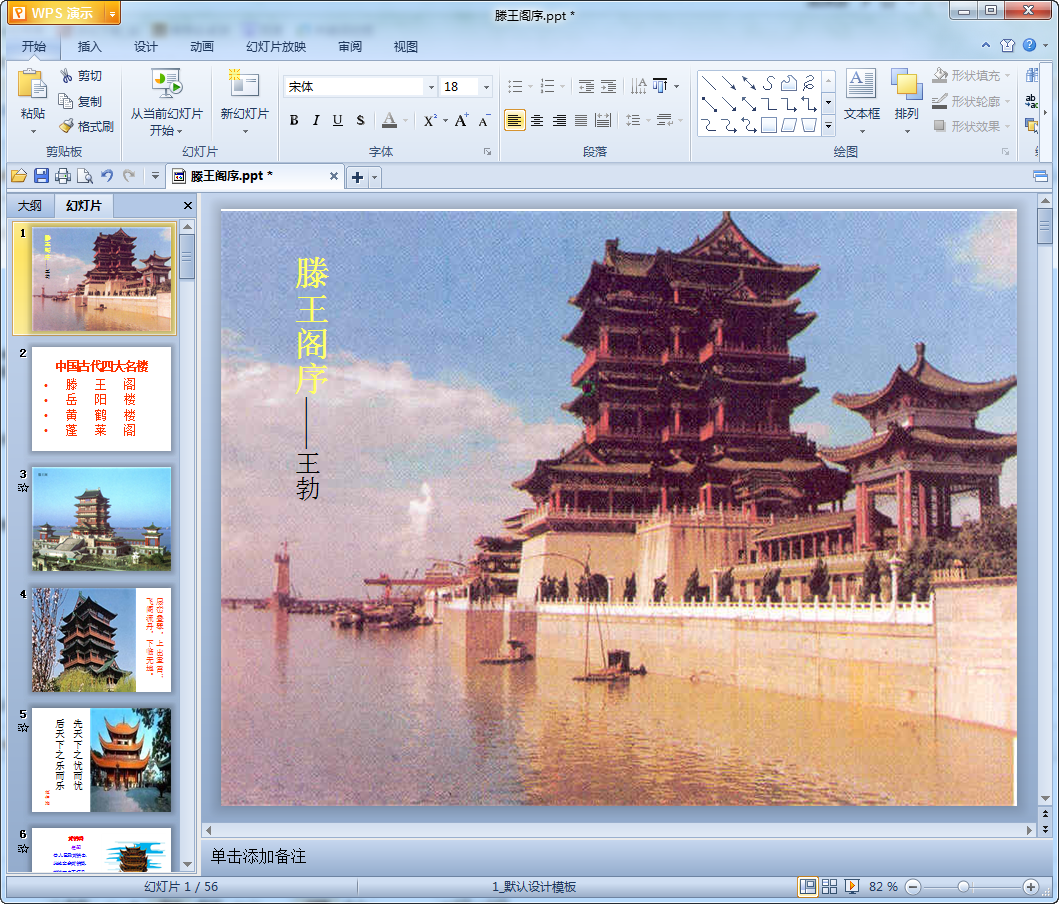Click the increase font size icon
The height and width of the screenshot is (904, 1059).
(x=461, y=120)
